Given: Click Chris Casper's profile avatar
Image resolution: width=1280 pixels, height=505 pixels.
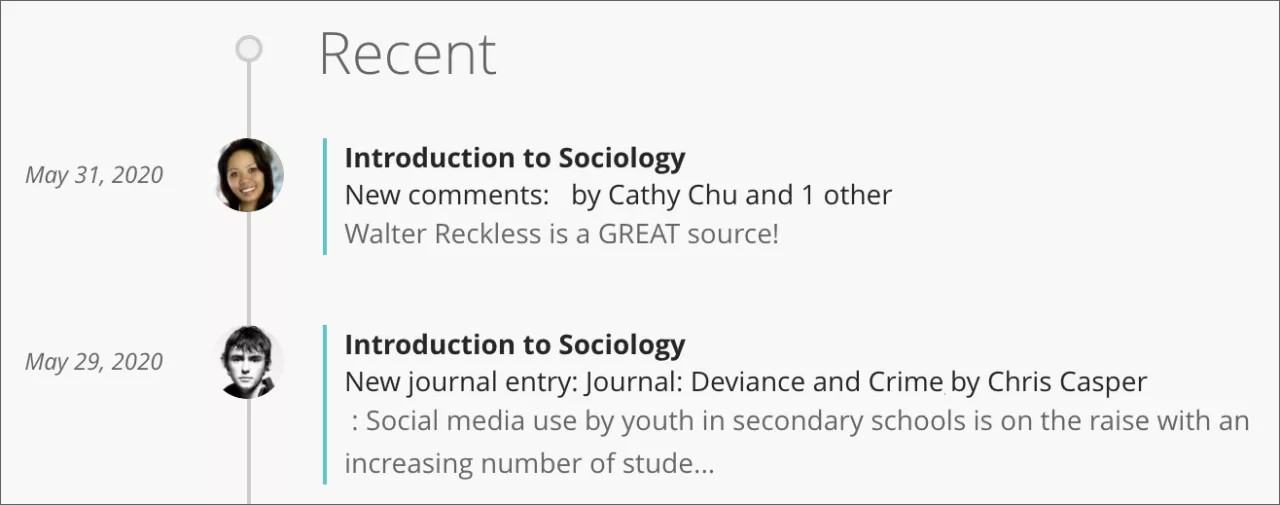Looking at the screenshot, I should click(248, 362).
